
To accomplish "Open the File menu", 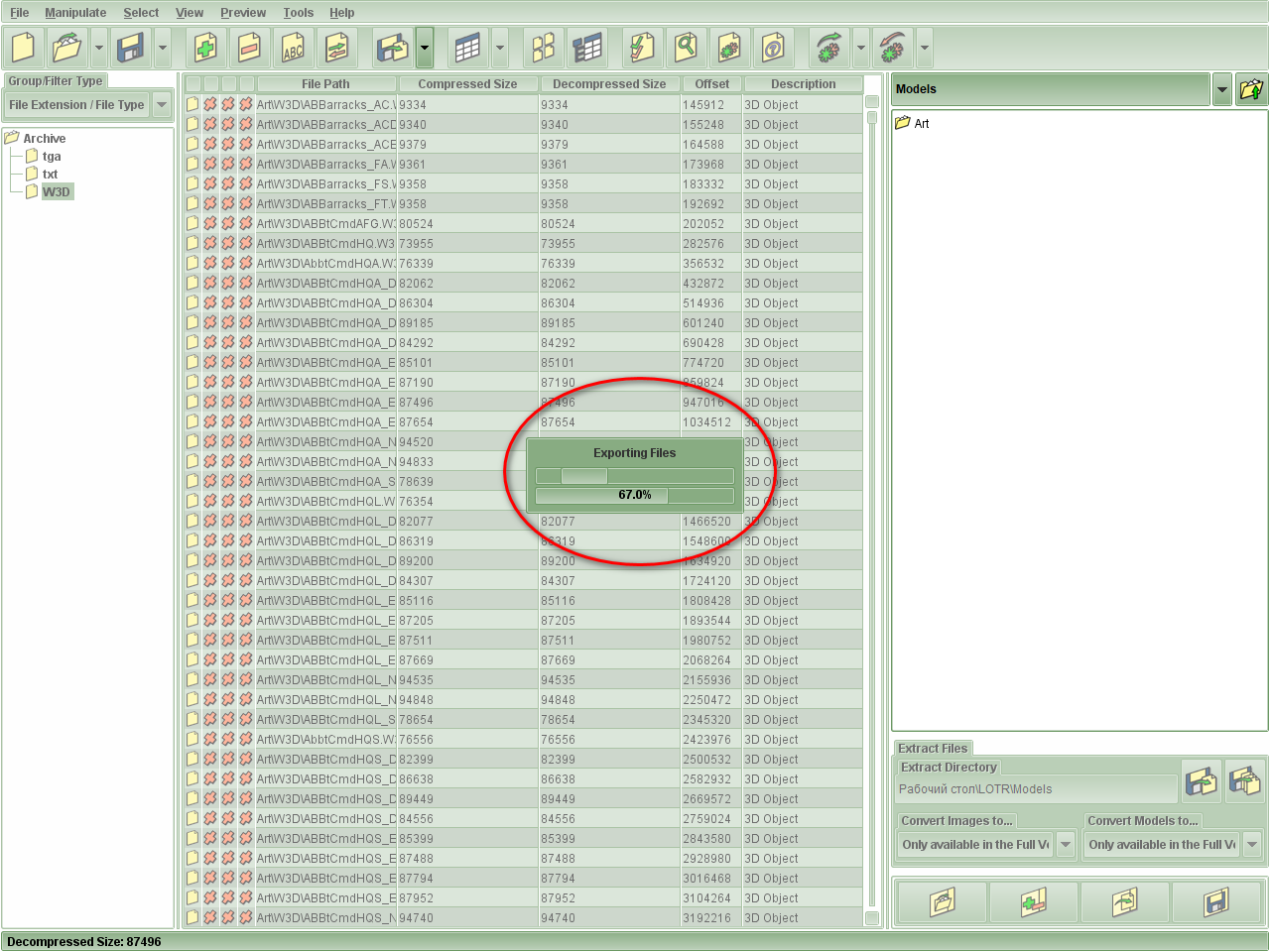I will coord(20,13).
